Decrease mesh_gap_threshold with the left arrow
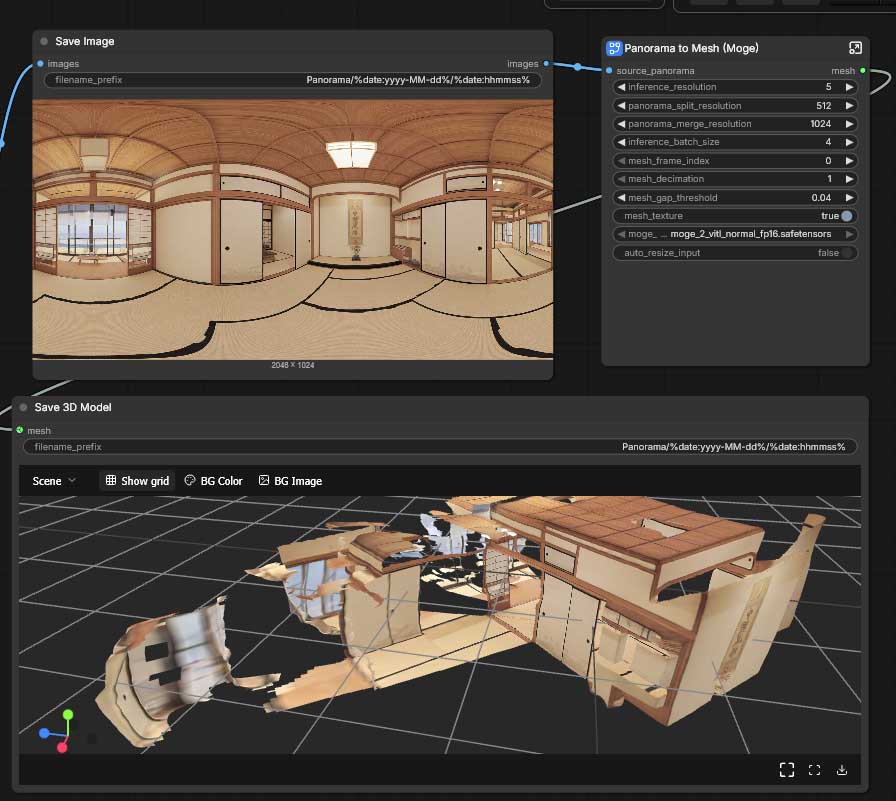This screenshot has height=801, width=896. coord(621,198)
